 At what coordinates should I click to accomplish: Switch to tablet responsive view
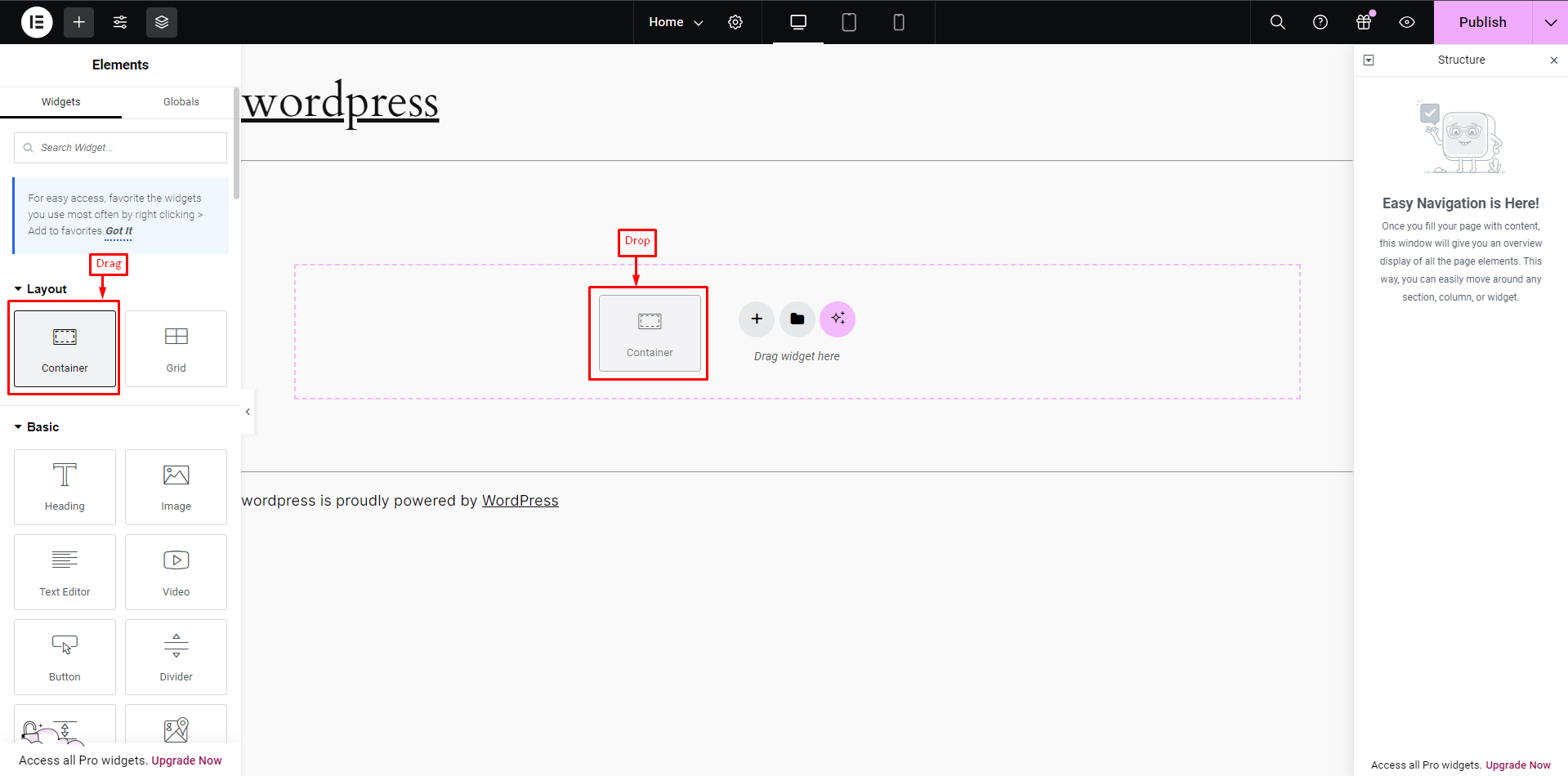click(x=849, y=22)
